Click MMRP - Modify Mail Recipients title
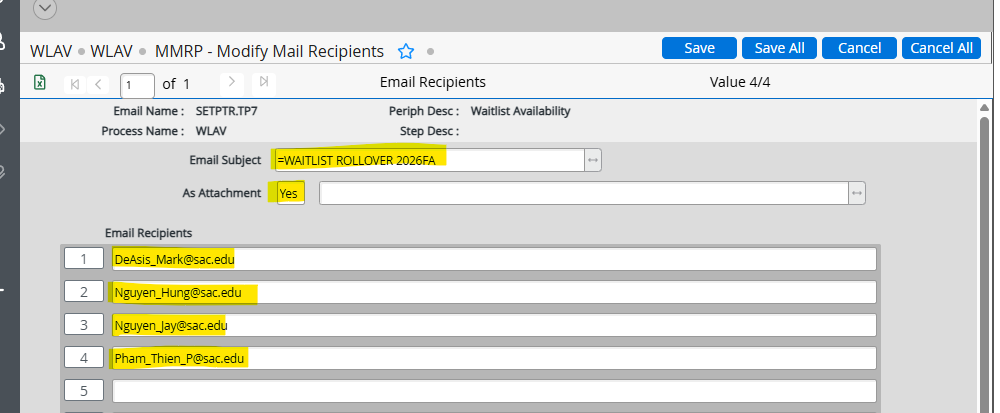The width and height of the screenshot is (1000, 413). [269, 51]
